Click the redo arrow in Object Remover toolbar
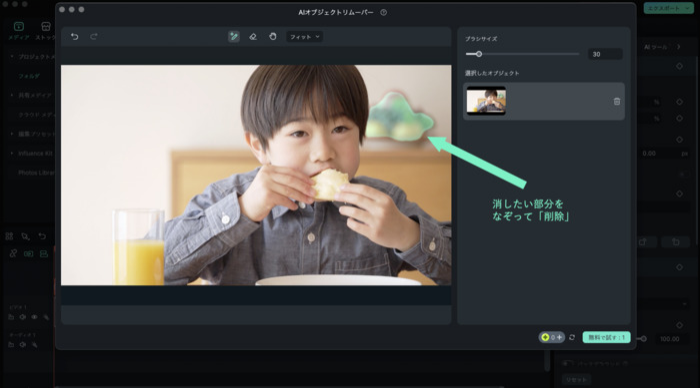The height and width of the screenshot is (388, 700). (94, 37)
